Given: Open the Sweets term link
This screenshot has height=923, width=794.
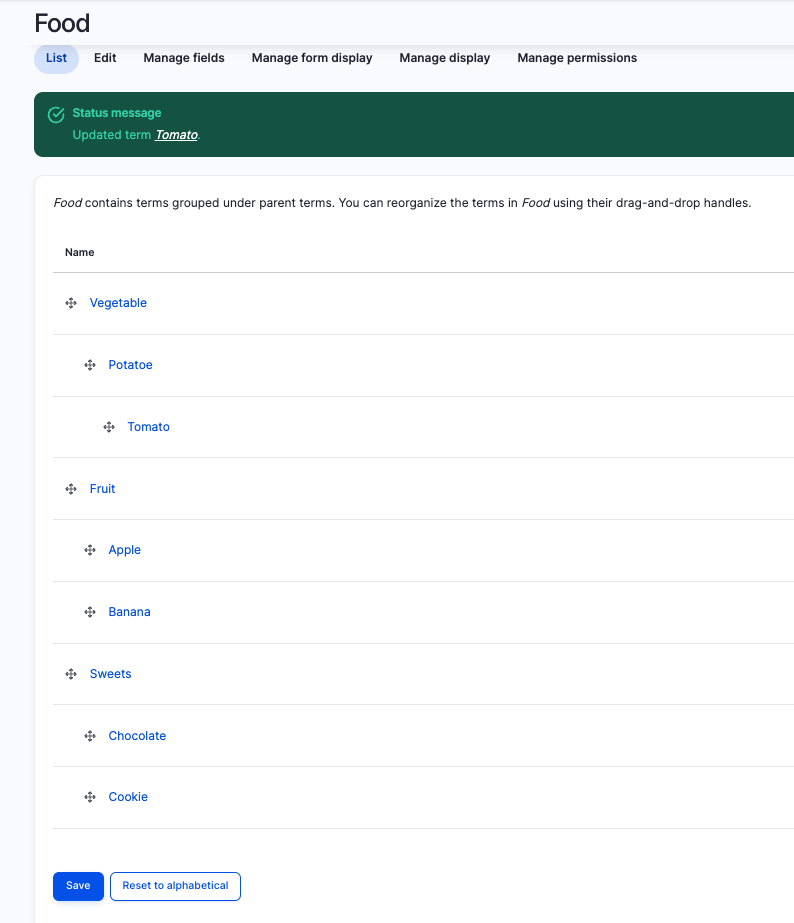Looking at the screenshot, I should 111,673.
